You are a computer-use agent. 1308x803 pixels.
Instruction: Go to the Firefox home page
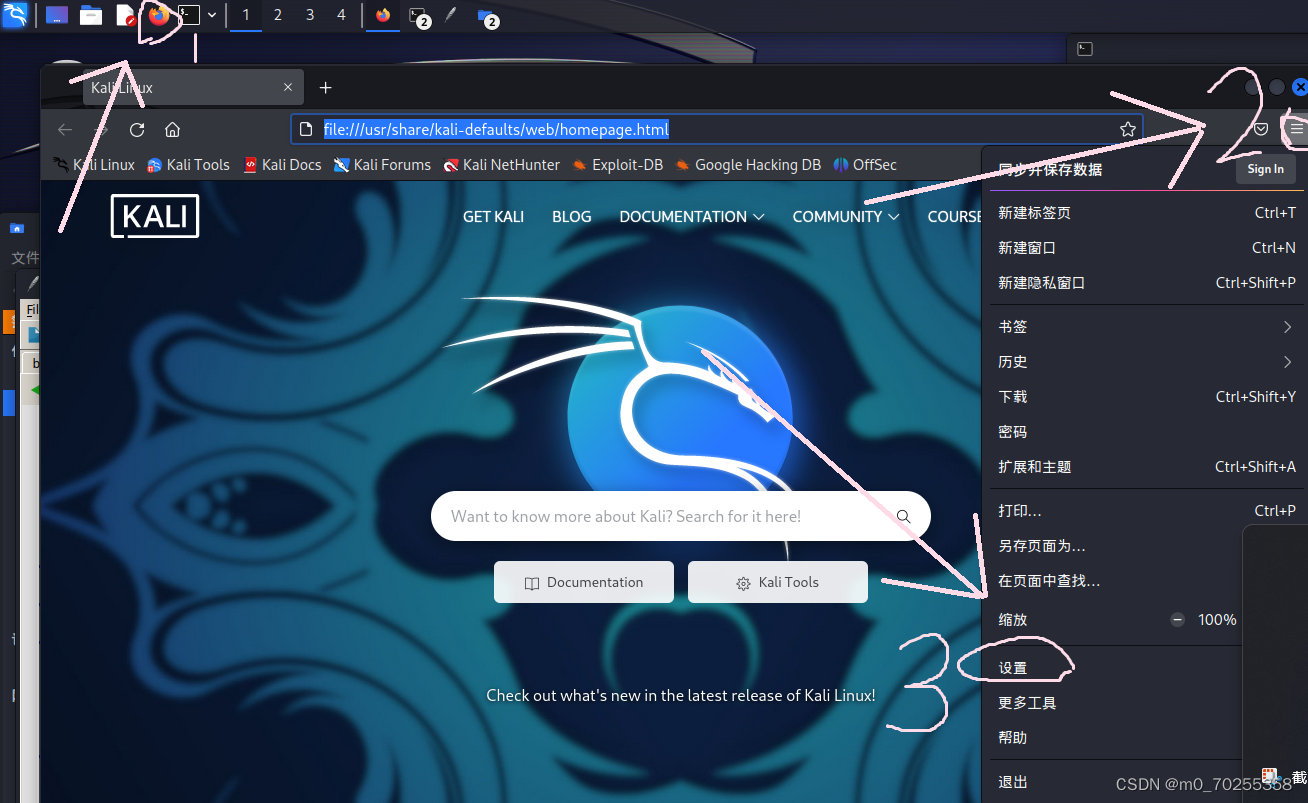point(173,129)
